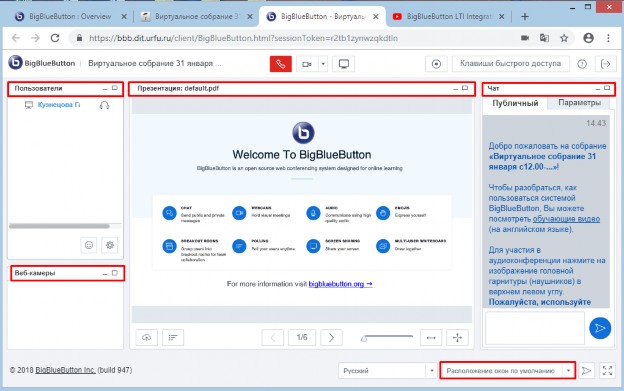Minimize the Презентация panel
The height and width of the screenshot is (391, 624).
[455, 89]
